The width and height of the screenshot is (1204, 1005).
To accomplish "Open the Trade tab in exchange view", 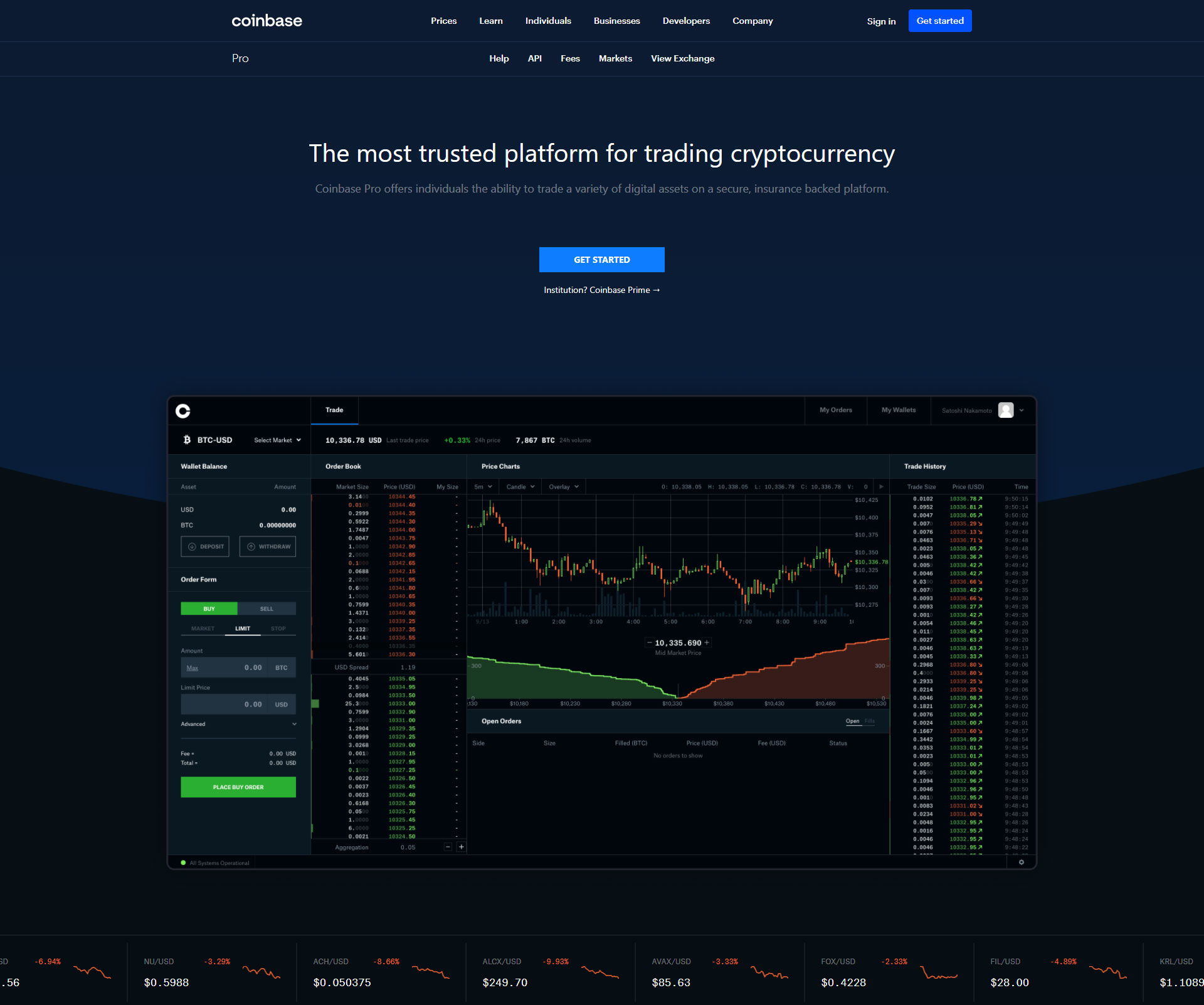I will (334, 410).
